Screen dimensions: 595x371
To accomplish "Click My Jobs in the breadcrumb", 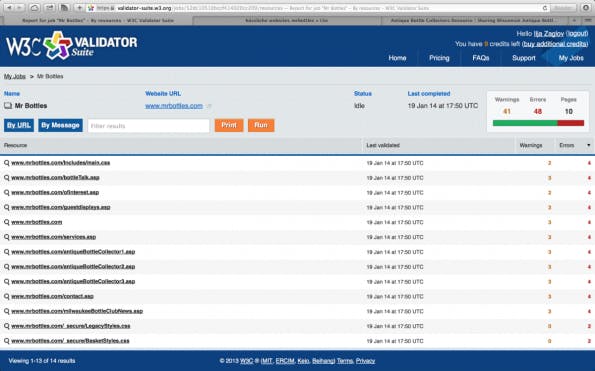I will (15, 76).
